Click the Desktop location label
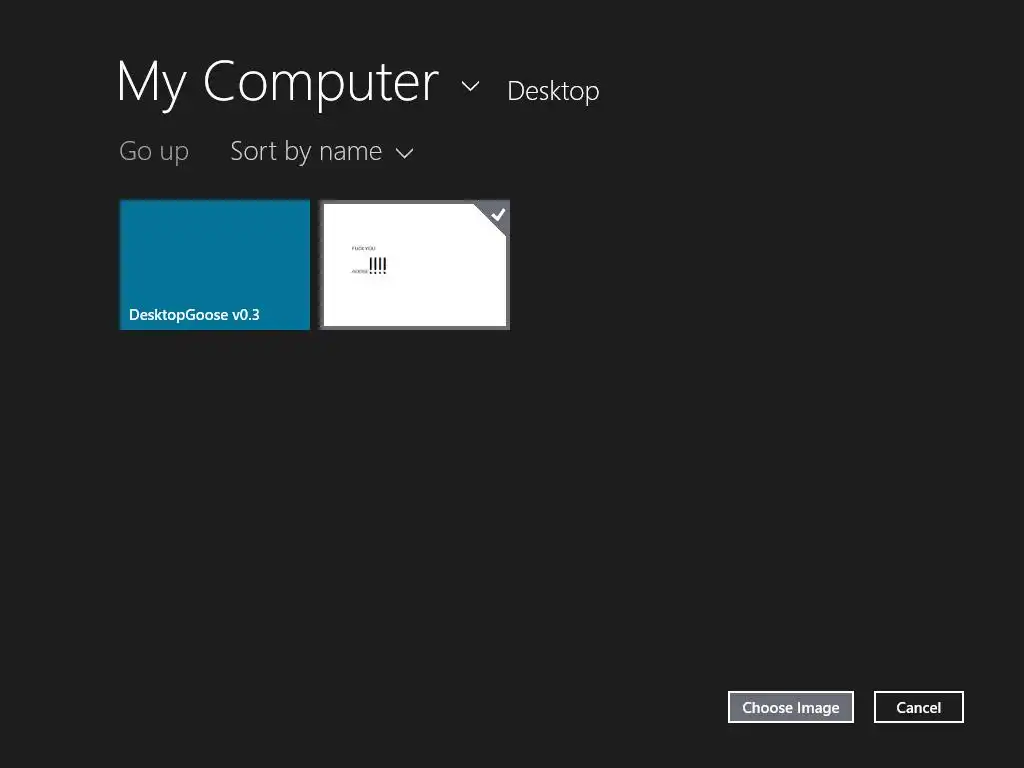The image size is (1024, 768). [553, 91]
